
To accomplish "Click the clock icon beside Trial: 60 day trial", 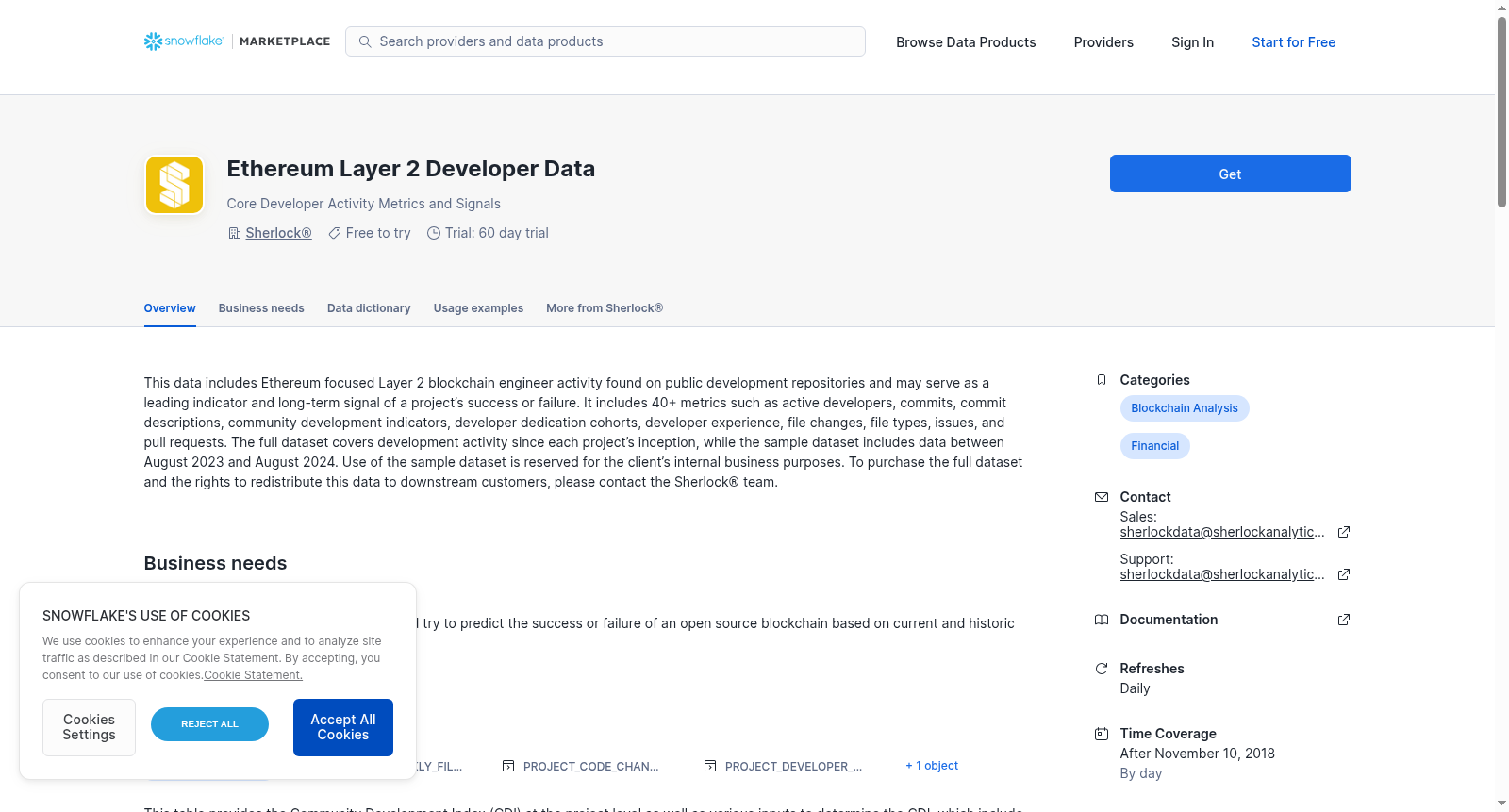I will [x=434, y=233].
